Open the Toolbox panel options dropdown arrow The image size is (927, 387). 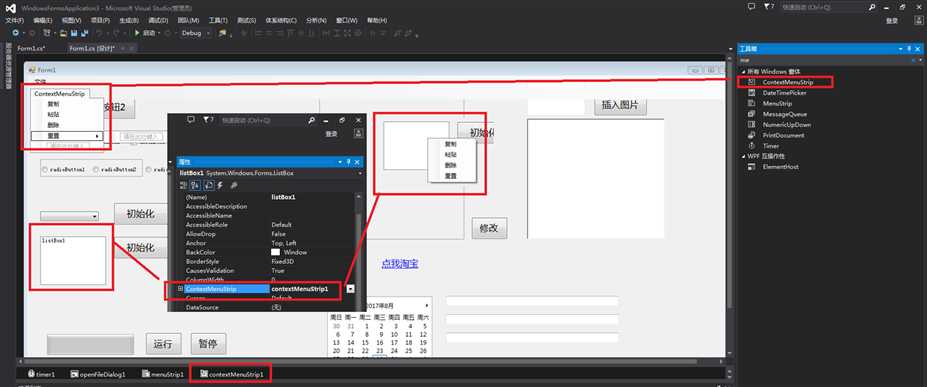click(901, 48)
